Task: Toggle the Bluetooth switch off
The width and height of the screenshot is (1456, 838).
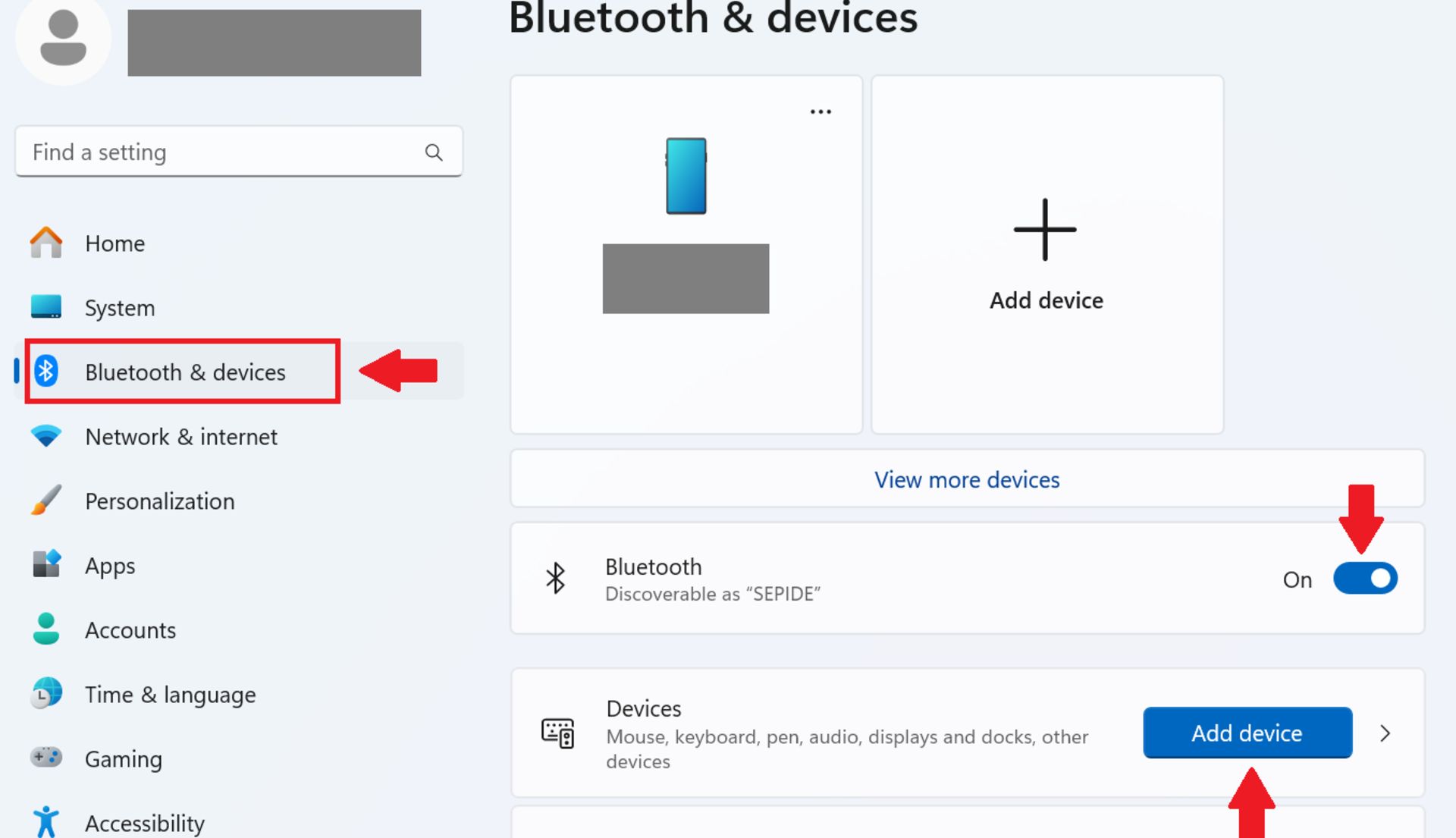Action: click(1365, 579)
